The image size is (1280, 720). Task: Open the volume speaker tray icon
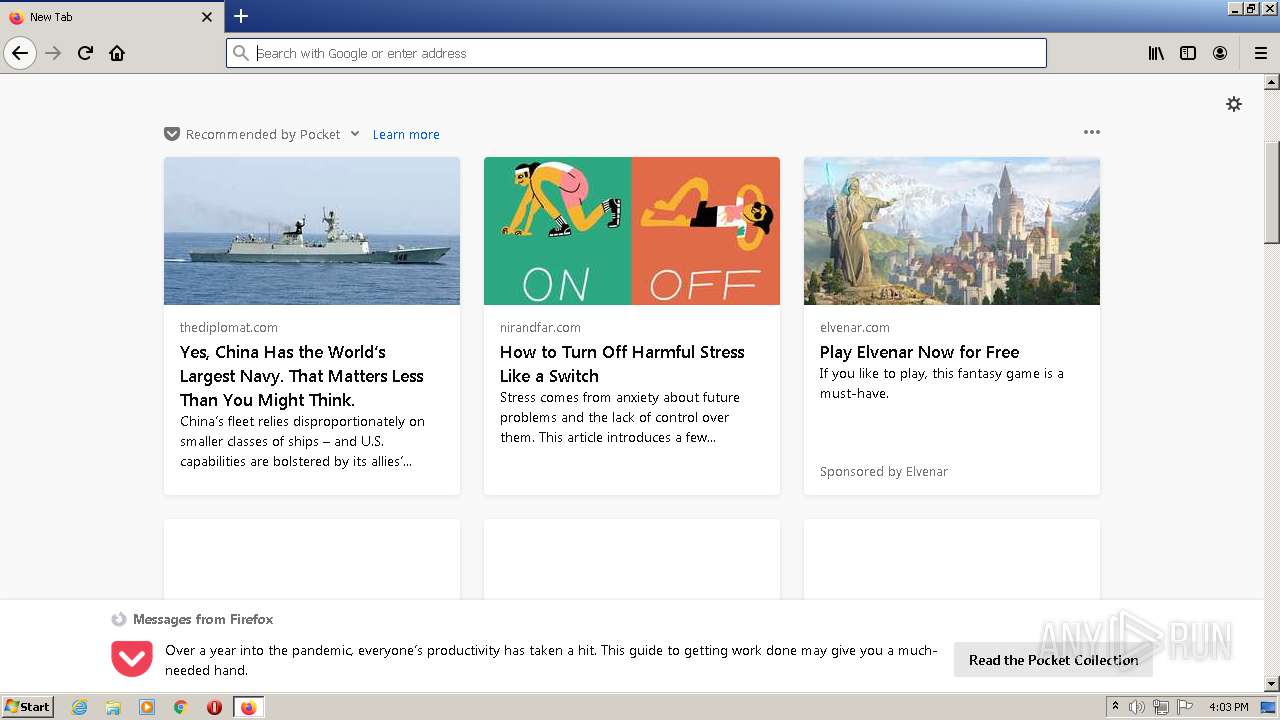pyautogui.click(x=1137, y=707)
